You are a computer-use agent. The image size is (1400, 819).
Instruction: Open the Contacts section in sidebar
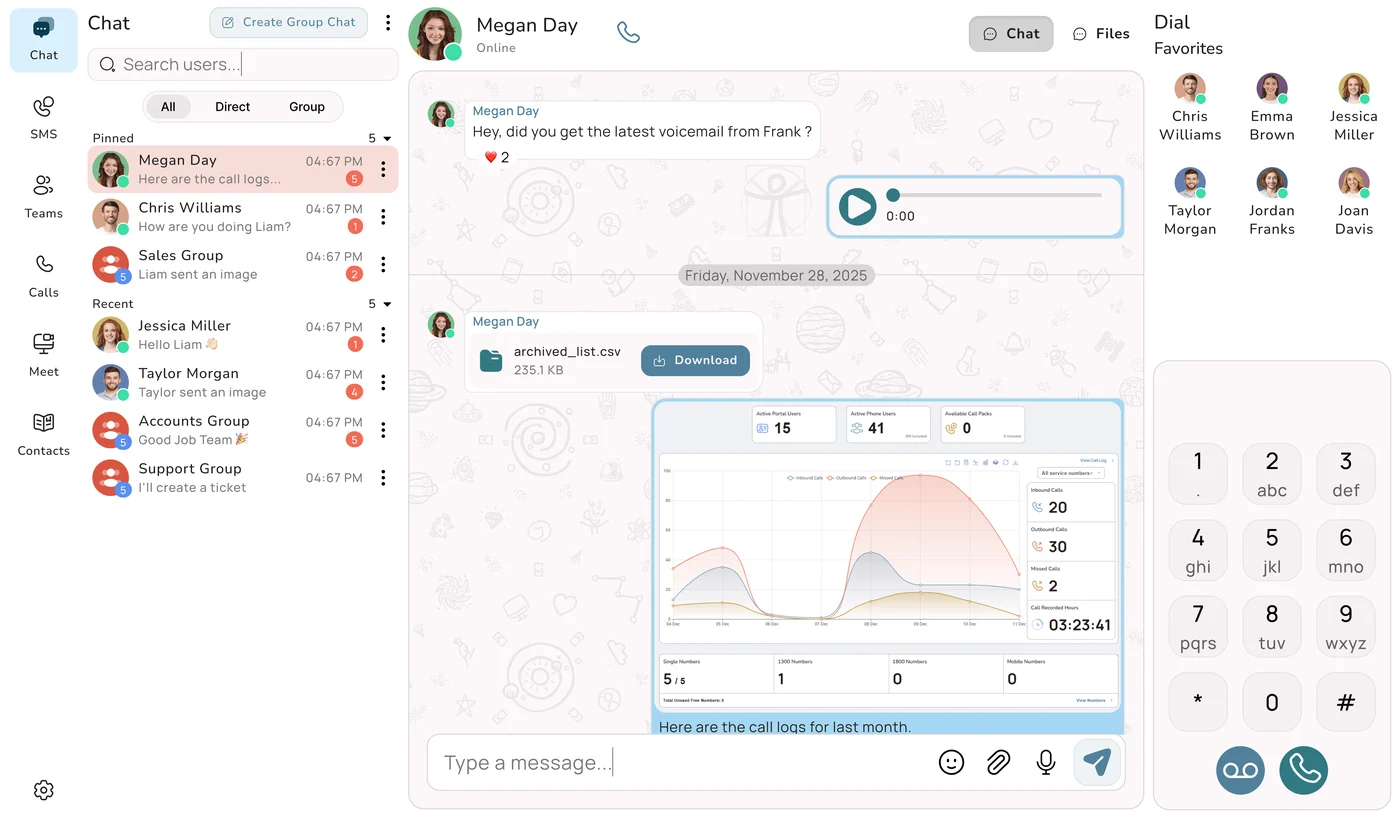[44, 434]
